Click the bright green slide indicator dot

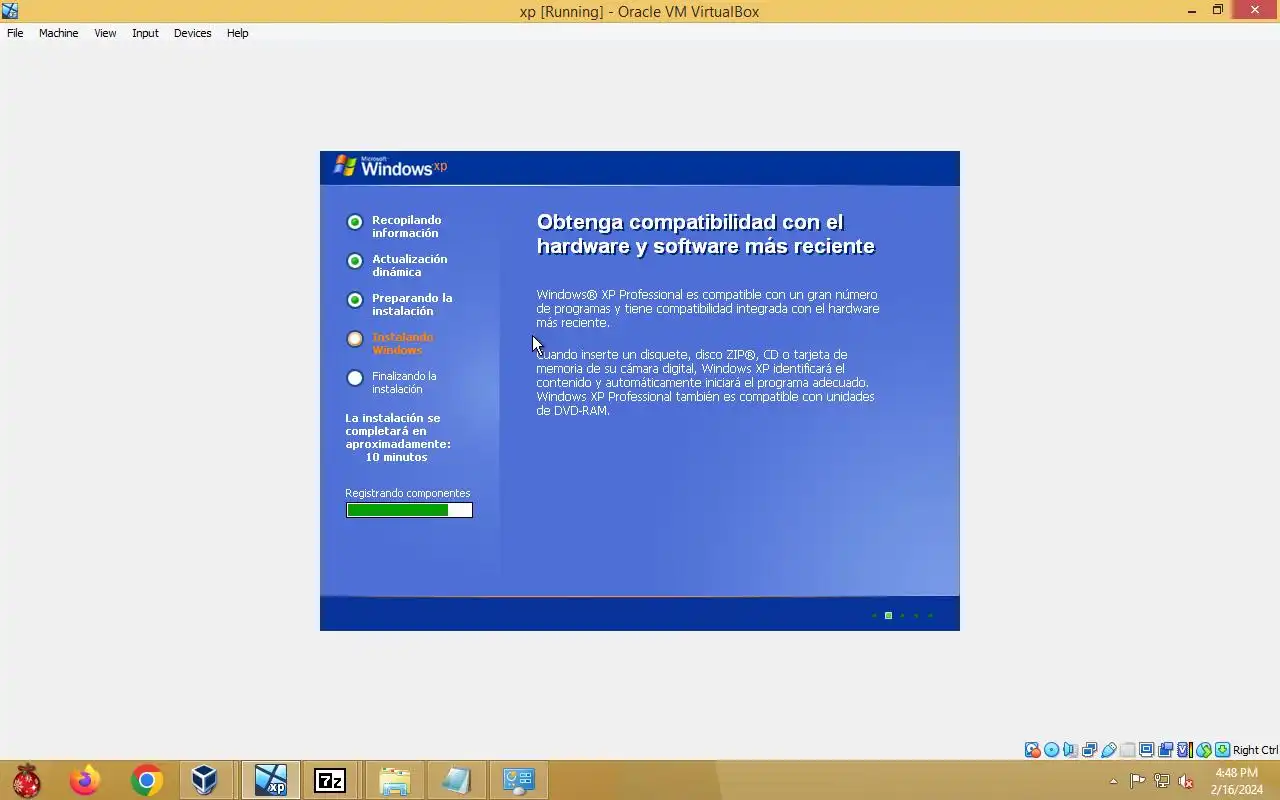[888, 615]
